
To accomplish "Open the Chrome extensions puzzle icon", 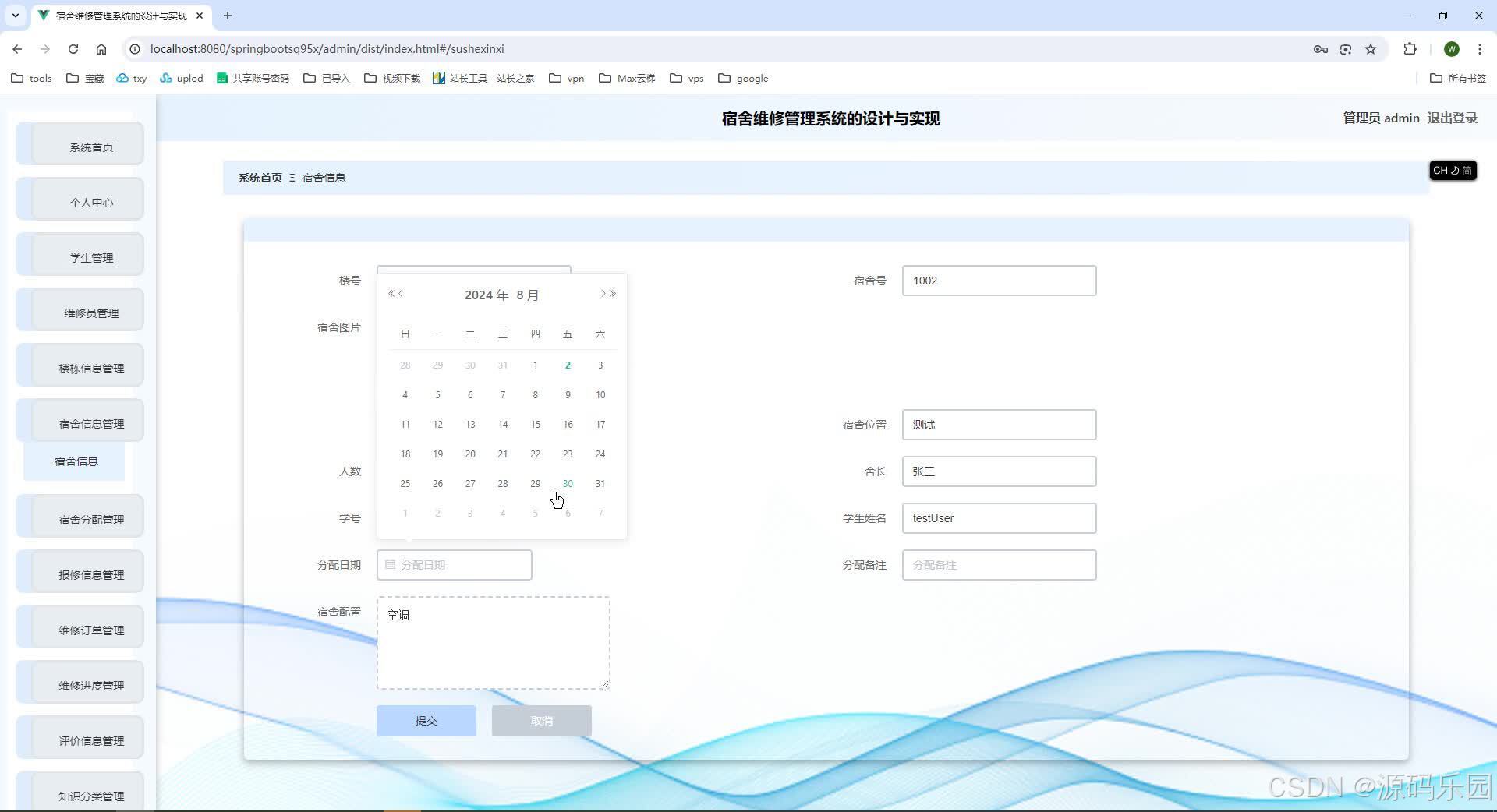I will 1410,48.
